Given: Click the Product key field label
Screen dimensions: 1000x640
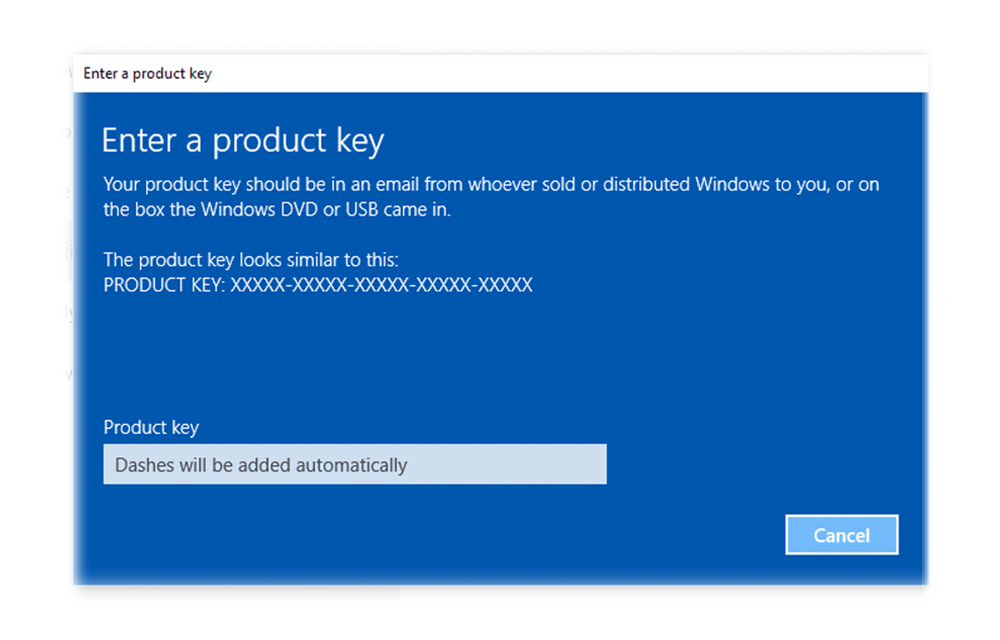Looking at the screenshot, I should tap(151, 427).
